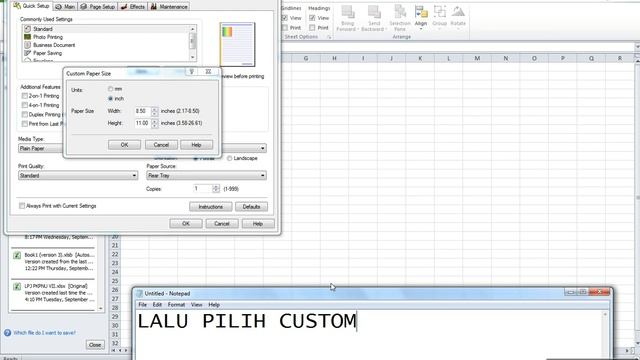Enable 4-on-1 Printing checkbox

tap(25, 105)
